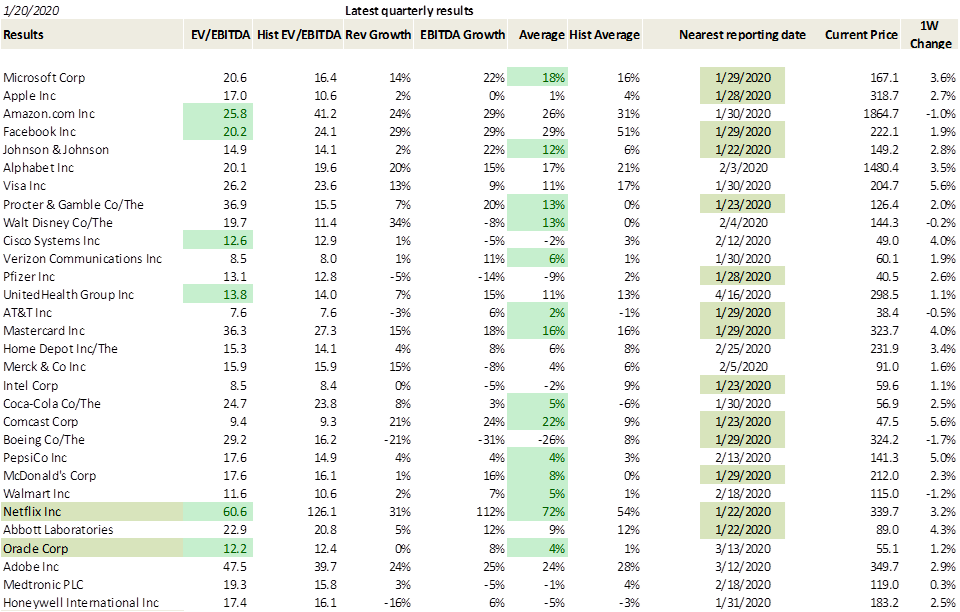The image size is (960, 612).
Task: Select Alphabet Inc current price 1480.4
Action: coord(880,168)
